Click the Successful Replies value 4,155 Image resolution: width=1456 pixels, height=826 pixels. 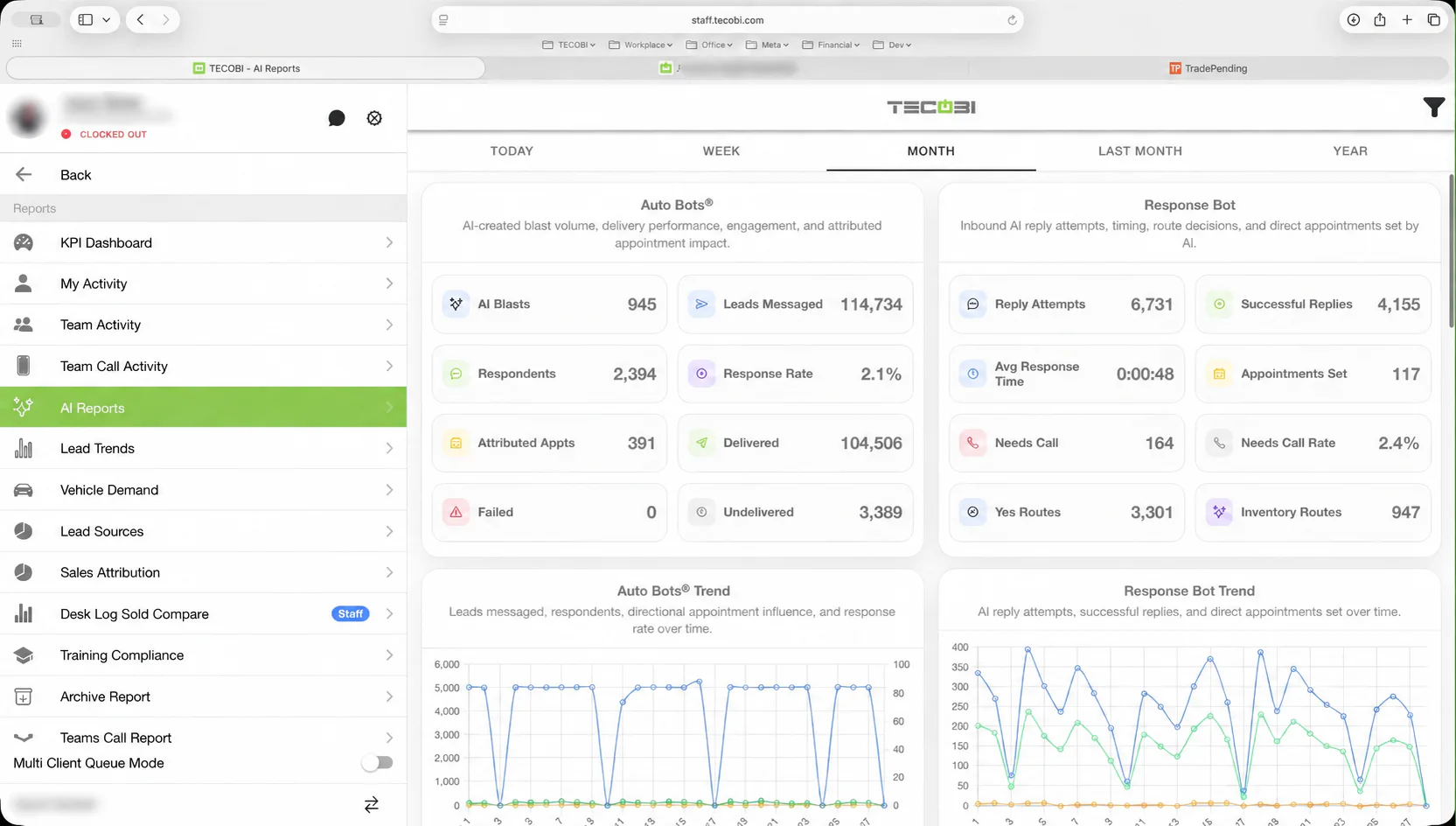[x=1398, y=304]
